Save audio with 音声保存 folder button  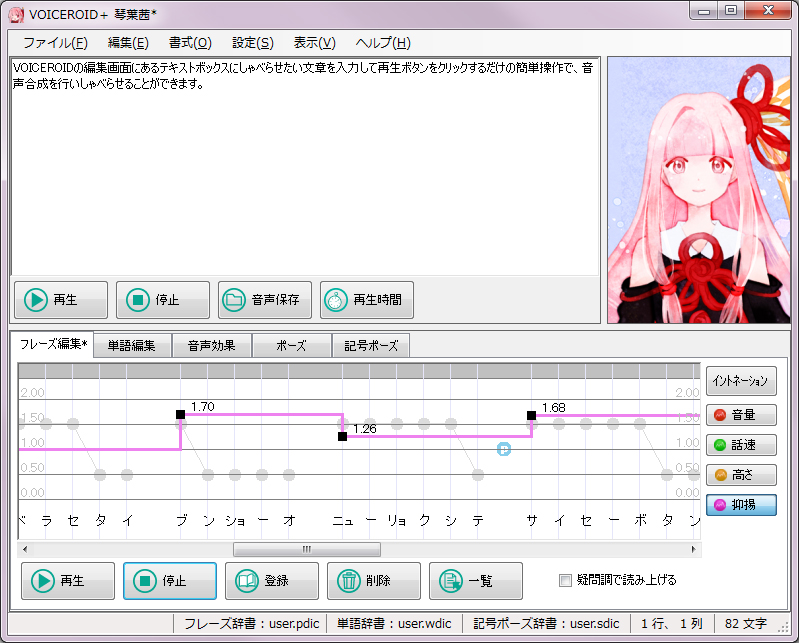tap(264, 300)
